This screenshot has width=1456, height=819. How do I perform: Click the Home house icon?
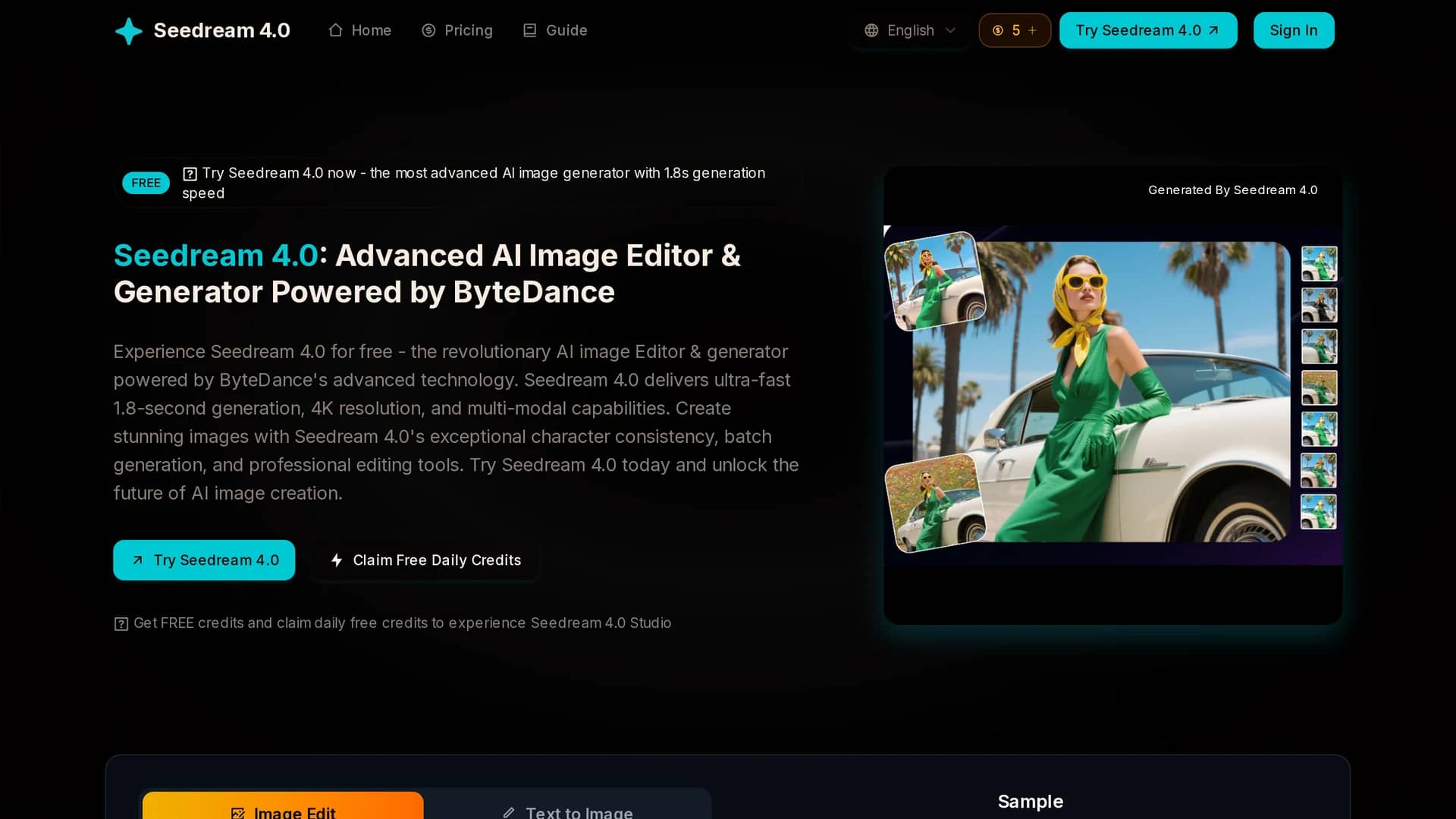click(x=335, y=30)
